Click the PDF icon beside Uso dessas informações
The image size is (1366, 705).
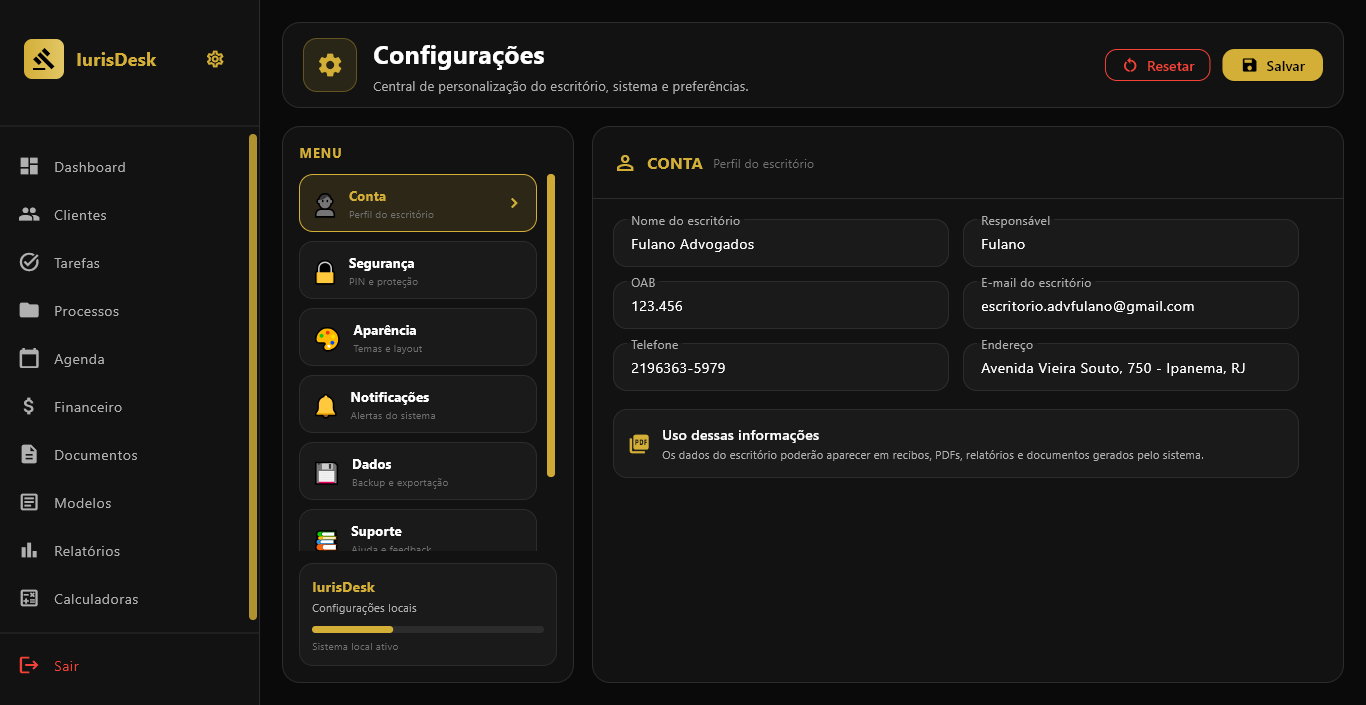(639, 443)
